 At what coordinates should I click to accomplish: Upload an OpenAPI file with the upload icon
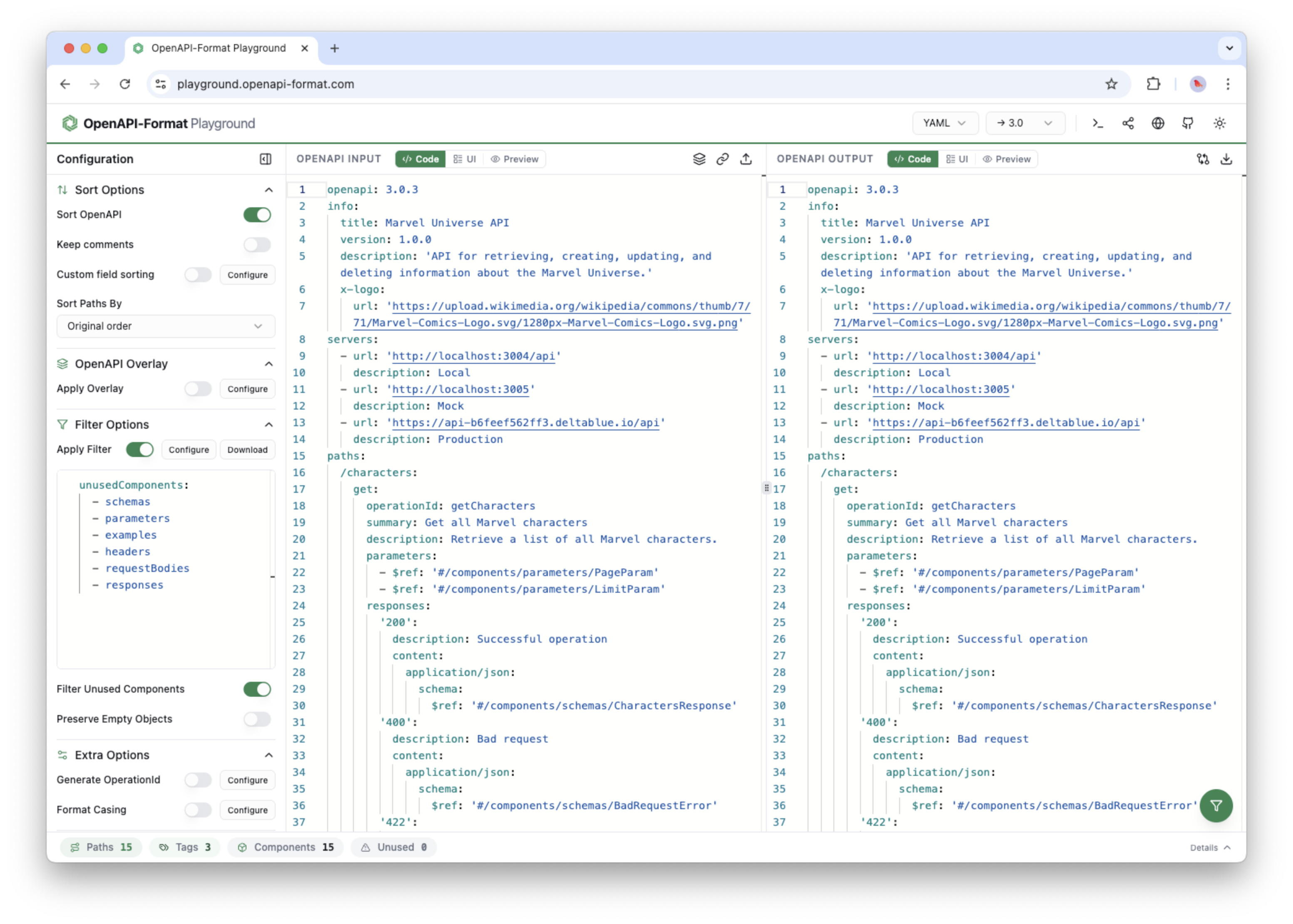746,159
